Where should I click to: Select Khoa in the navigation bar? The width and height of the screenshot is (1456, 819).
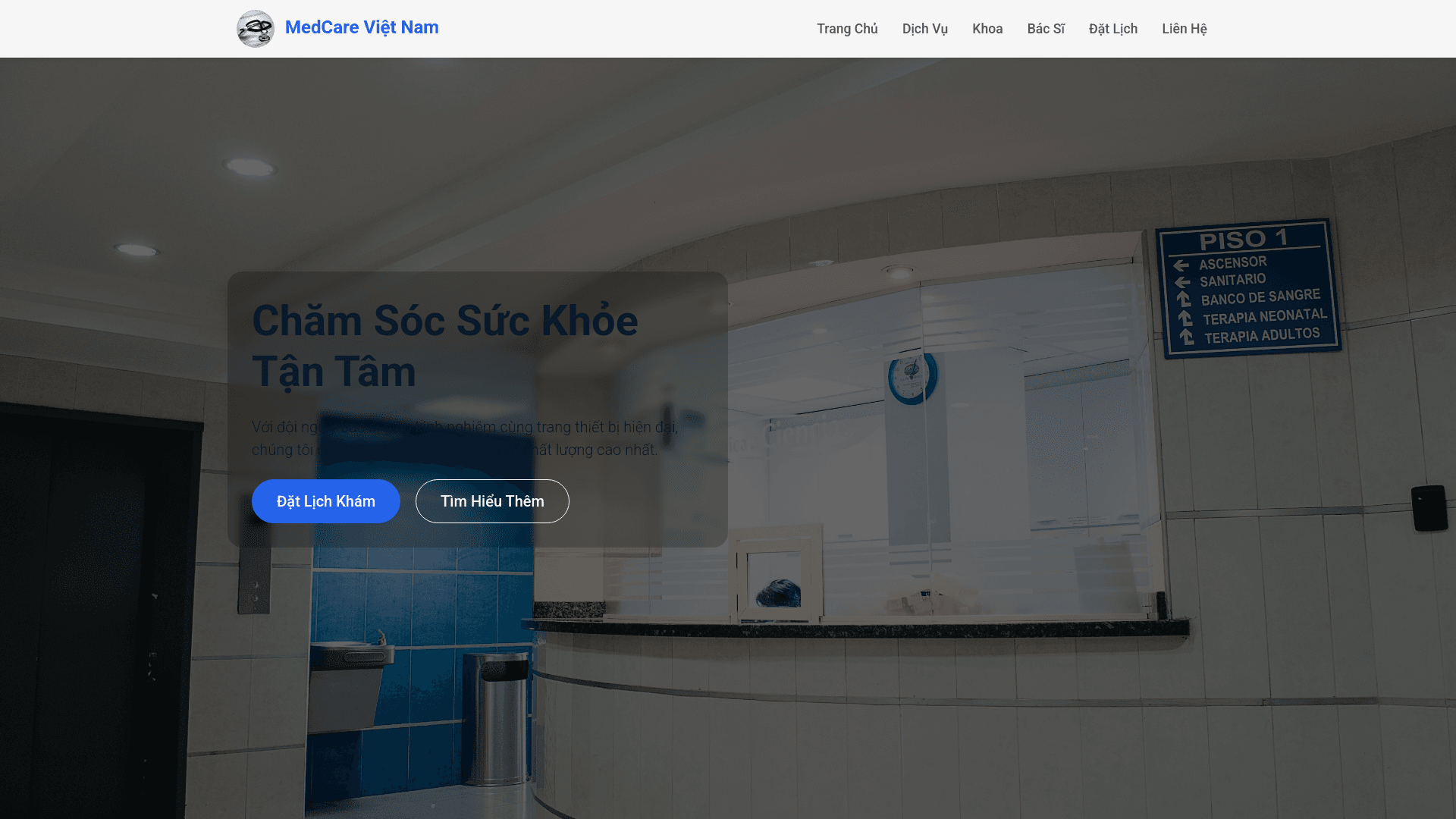click(x=987, y=29)
